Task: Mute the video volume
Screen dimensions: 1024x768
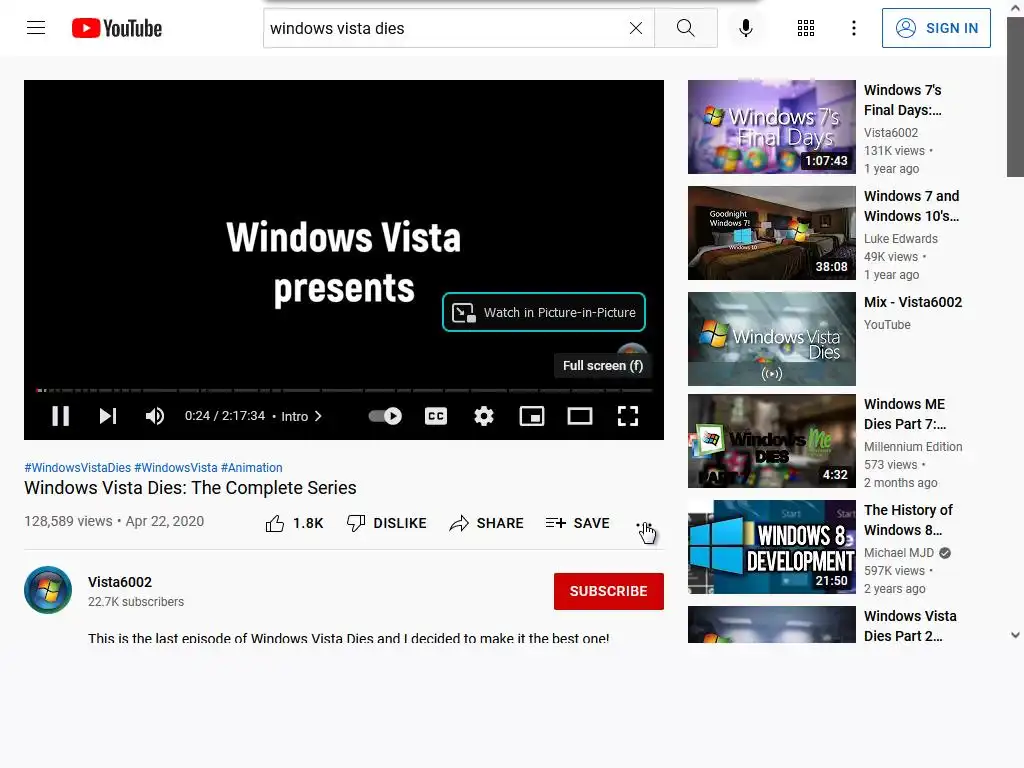Action: (155, 416)
